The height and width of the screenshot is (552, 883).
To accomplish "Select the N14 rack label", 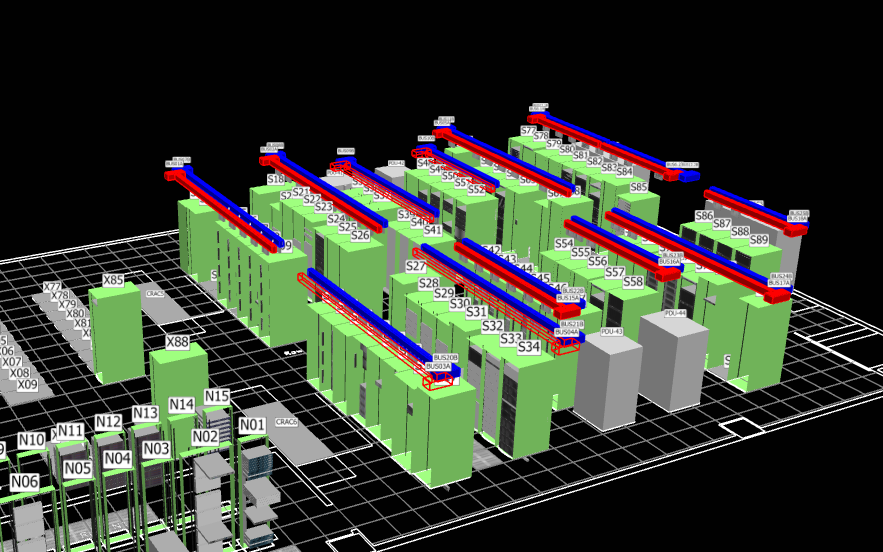I will click(x=181, y=404).
